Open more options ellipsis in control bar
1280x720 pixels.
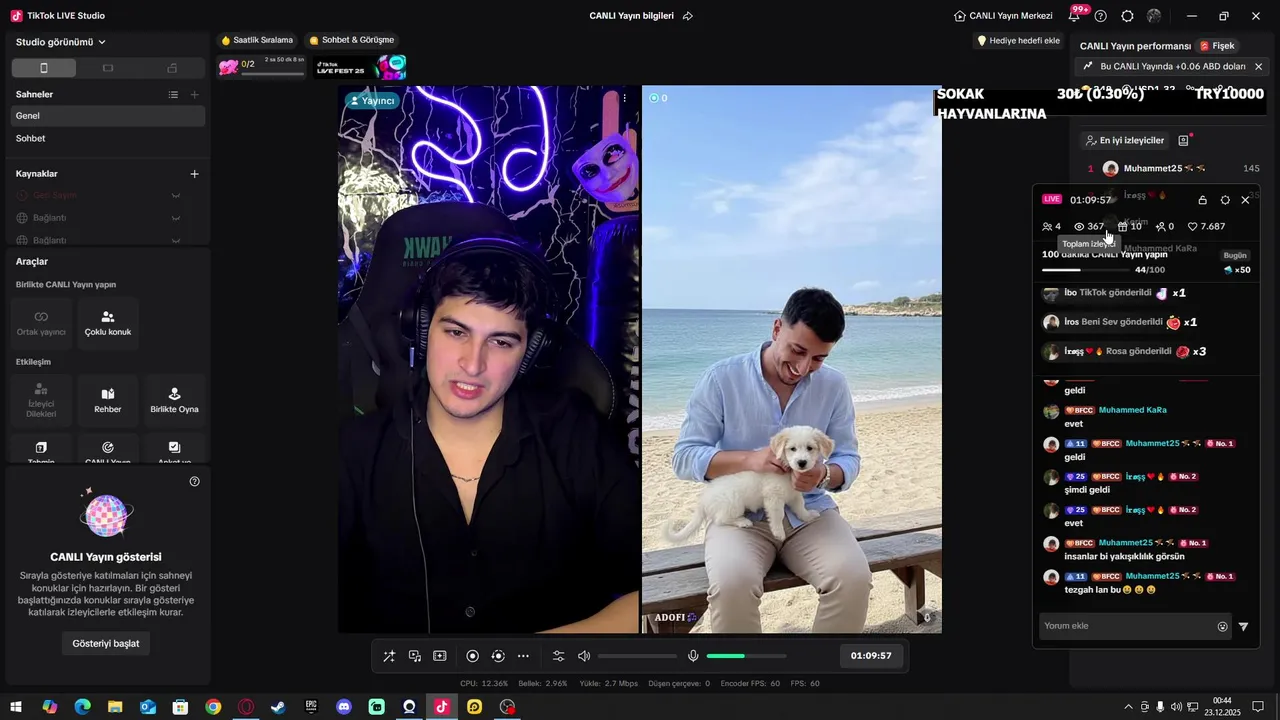click(523, 656)
